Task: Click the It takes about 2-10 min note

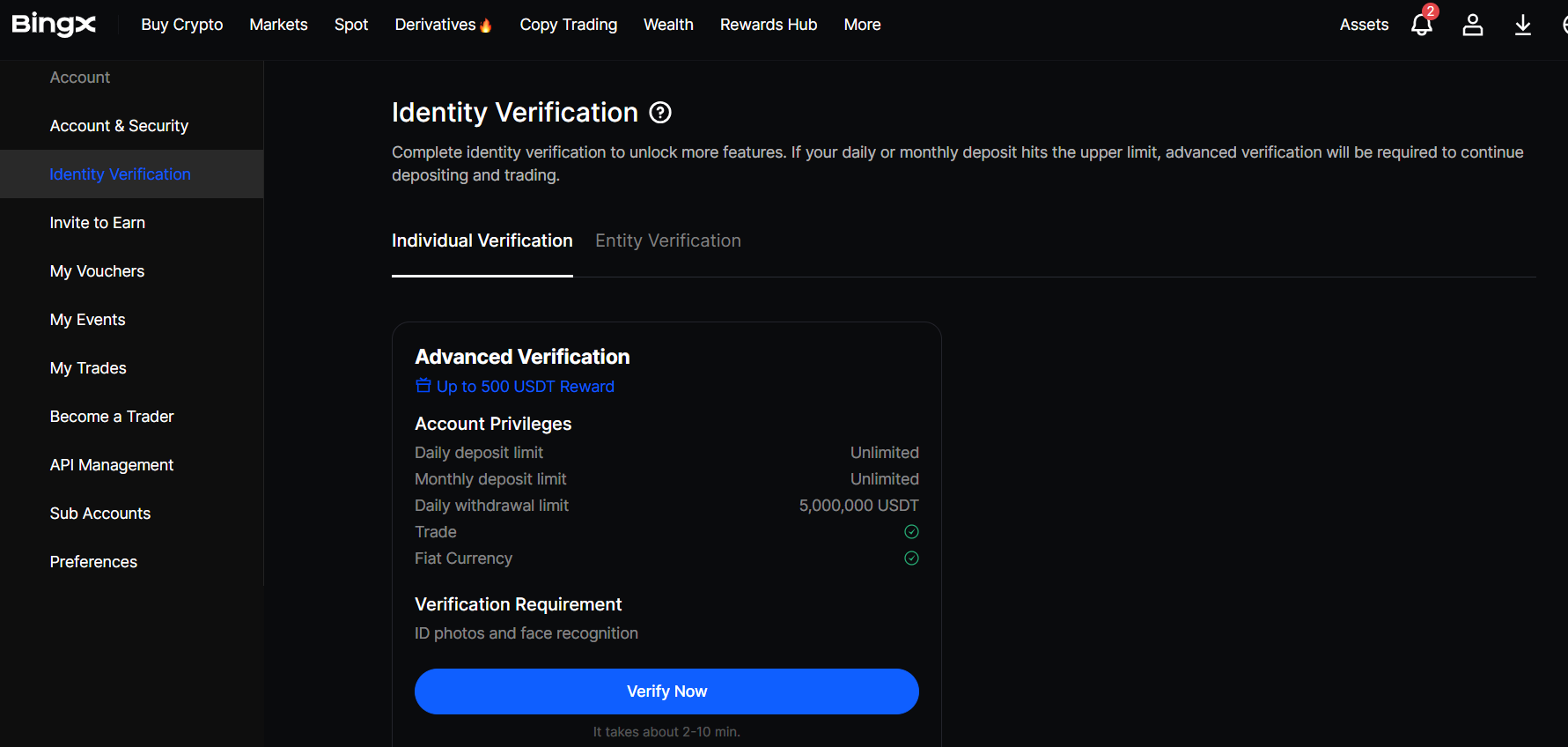Action: tap(666, 732)
